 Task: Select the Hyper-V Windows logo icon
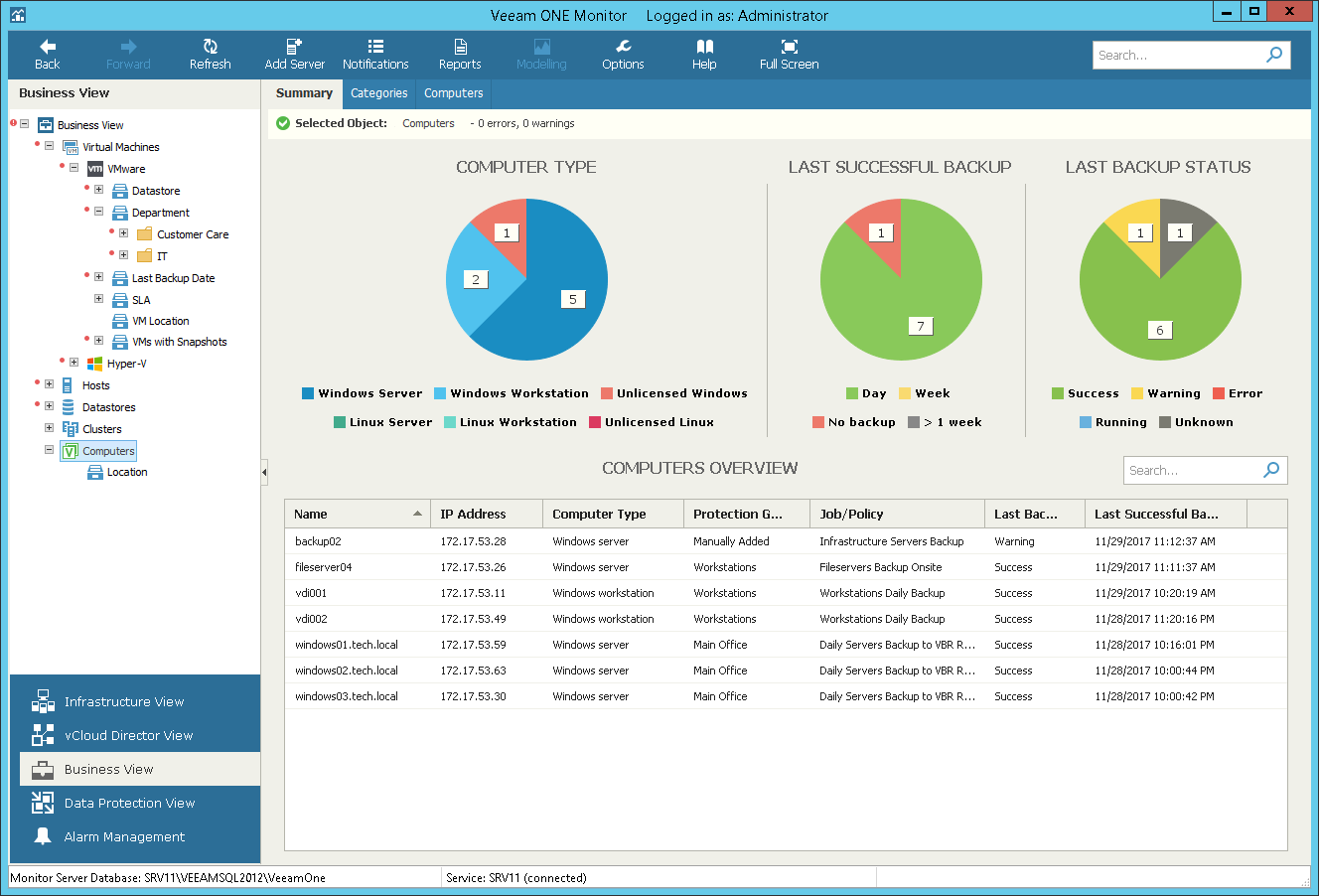click(95, 364)
